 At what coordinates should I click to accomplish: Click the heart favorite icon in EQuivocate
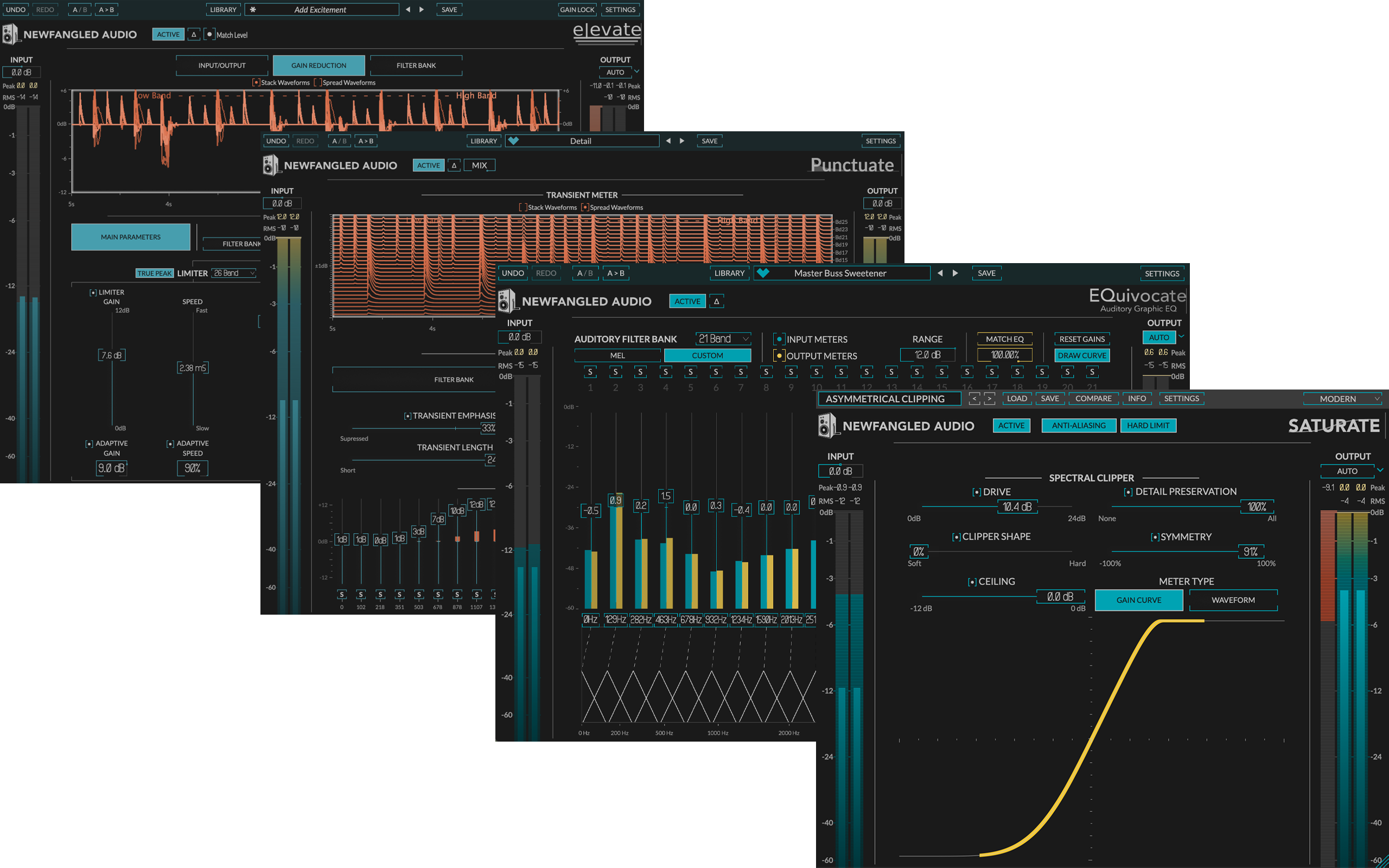pyautogui.click(x=763, y=273)
